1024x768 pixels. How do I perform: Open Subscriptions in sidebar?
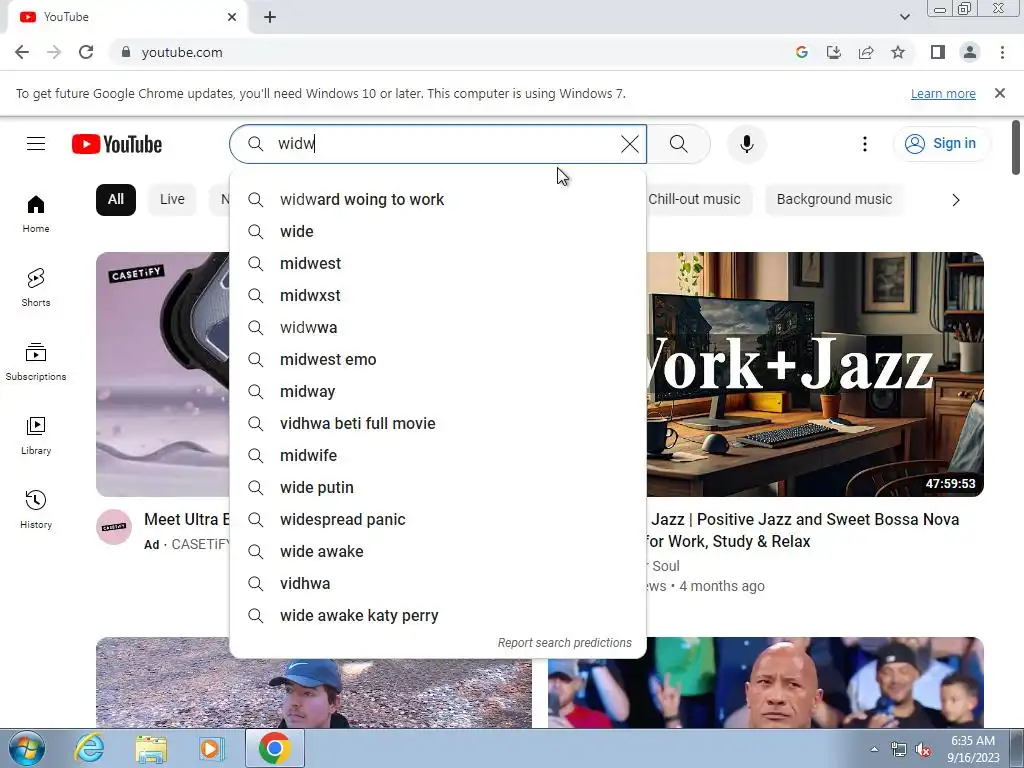36,361
